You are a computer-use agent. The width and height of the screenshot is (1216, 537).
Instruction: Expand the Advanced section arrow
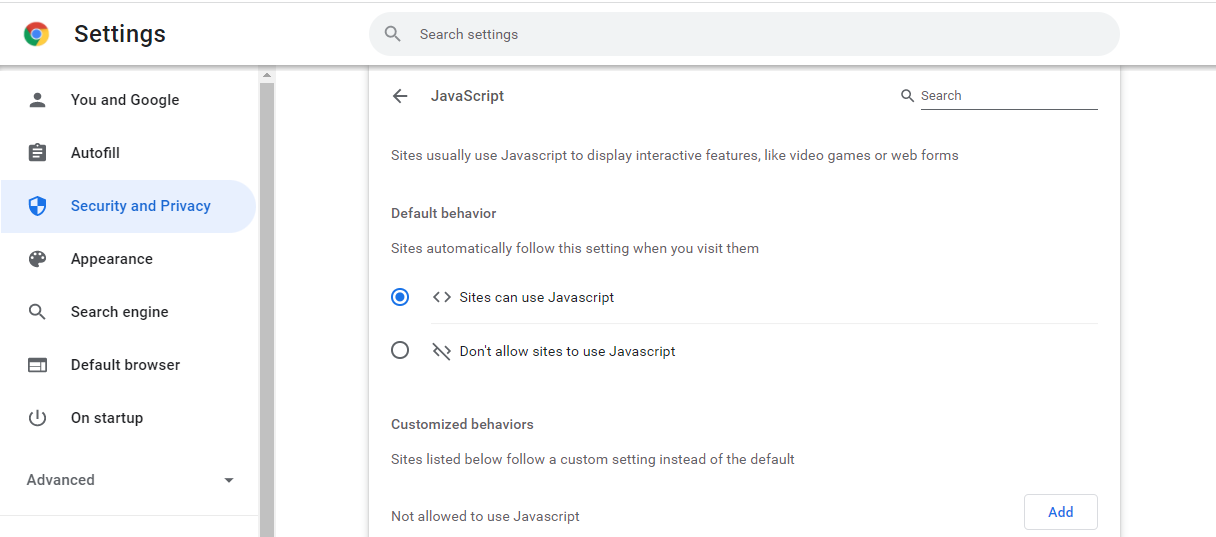tap(229, 480)
